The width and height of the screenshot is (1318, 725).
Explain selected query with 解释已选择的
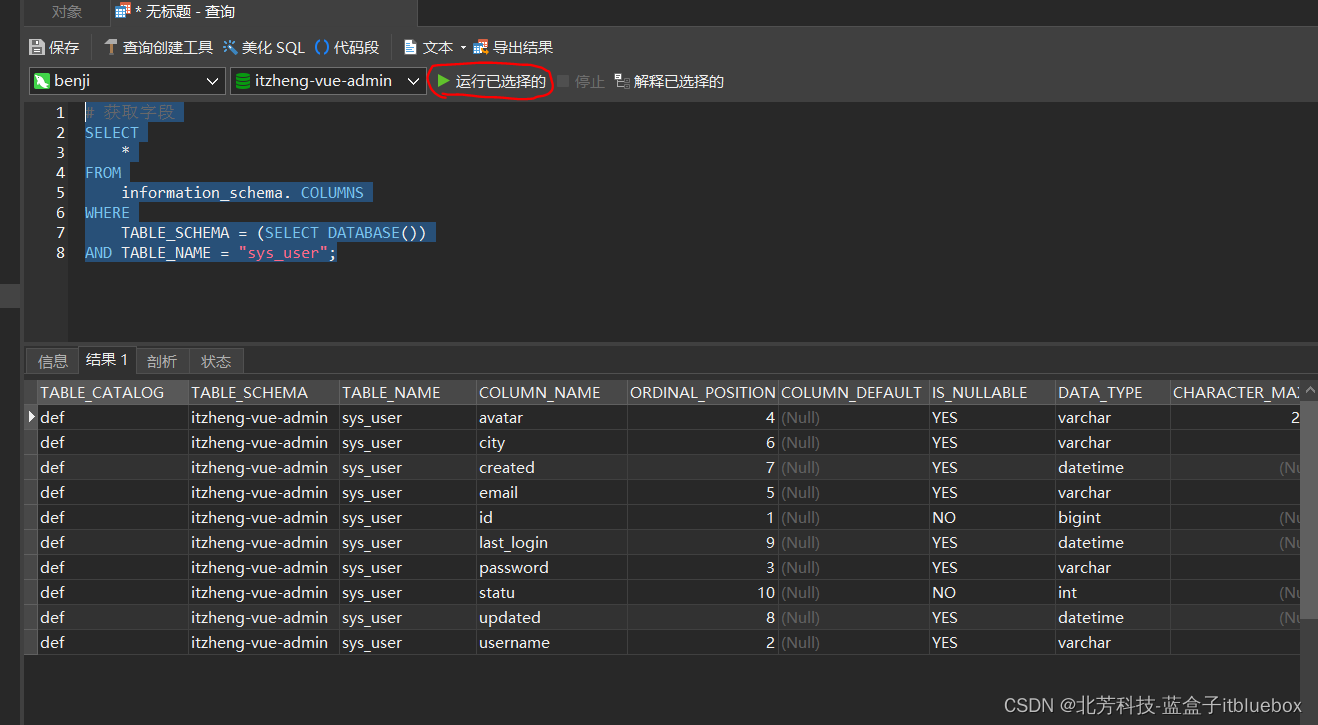669,81
